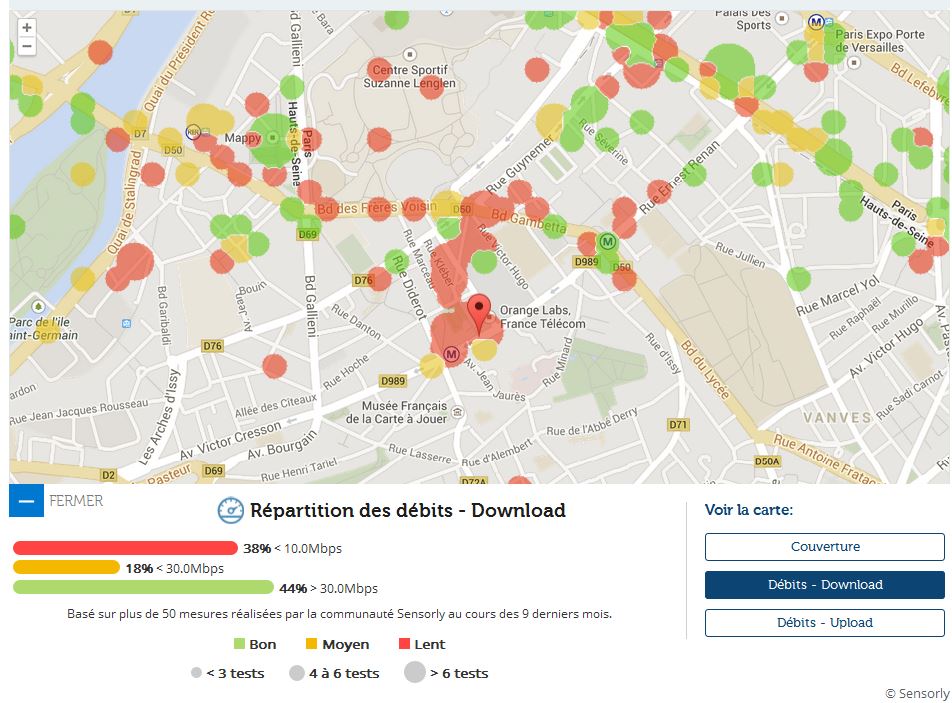Click the red Lent legend swatch
The image size is (952, 703).
[x=405, y=645]
